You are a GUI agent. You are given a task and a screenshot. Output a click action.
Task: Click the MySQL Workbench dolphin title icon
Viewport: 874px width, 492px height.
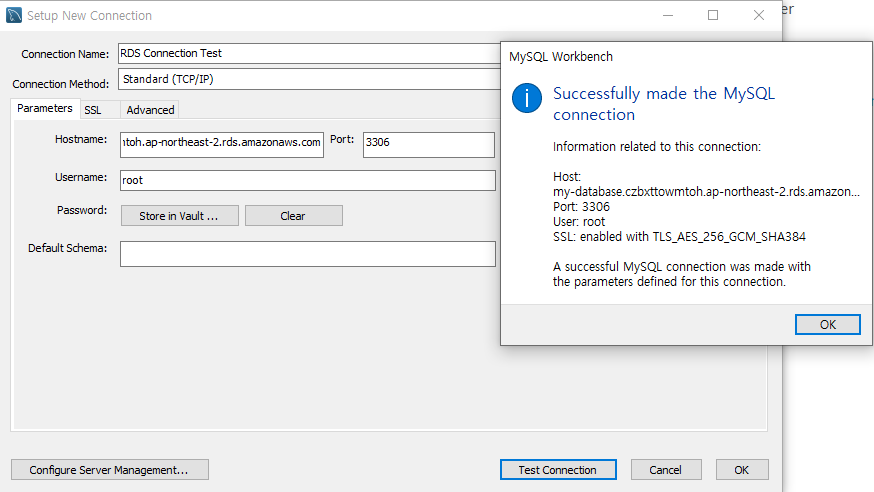[14, 15]
